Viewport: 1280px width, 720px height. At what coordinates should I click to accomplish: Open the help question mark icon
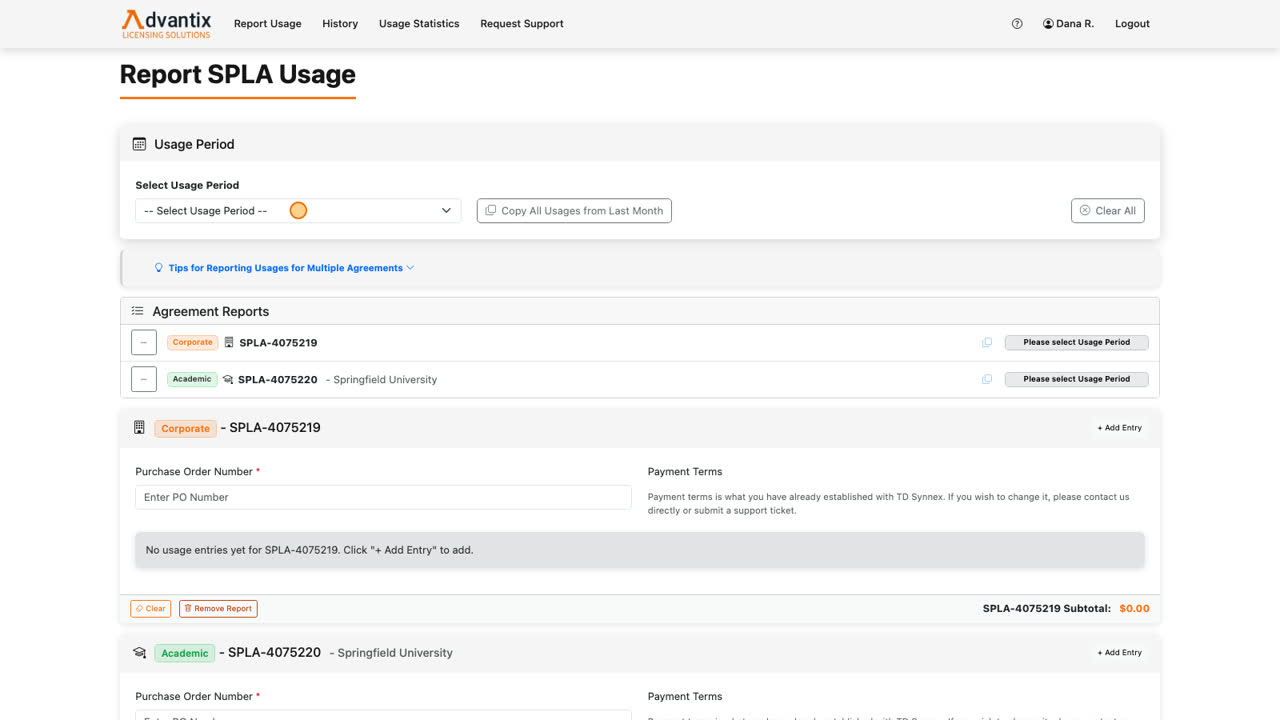coord(1017,24)
